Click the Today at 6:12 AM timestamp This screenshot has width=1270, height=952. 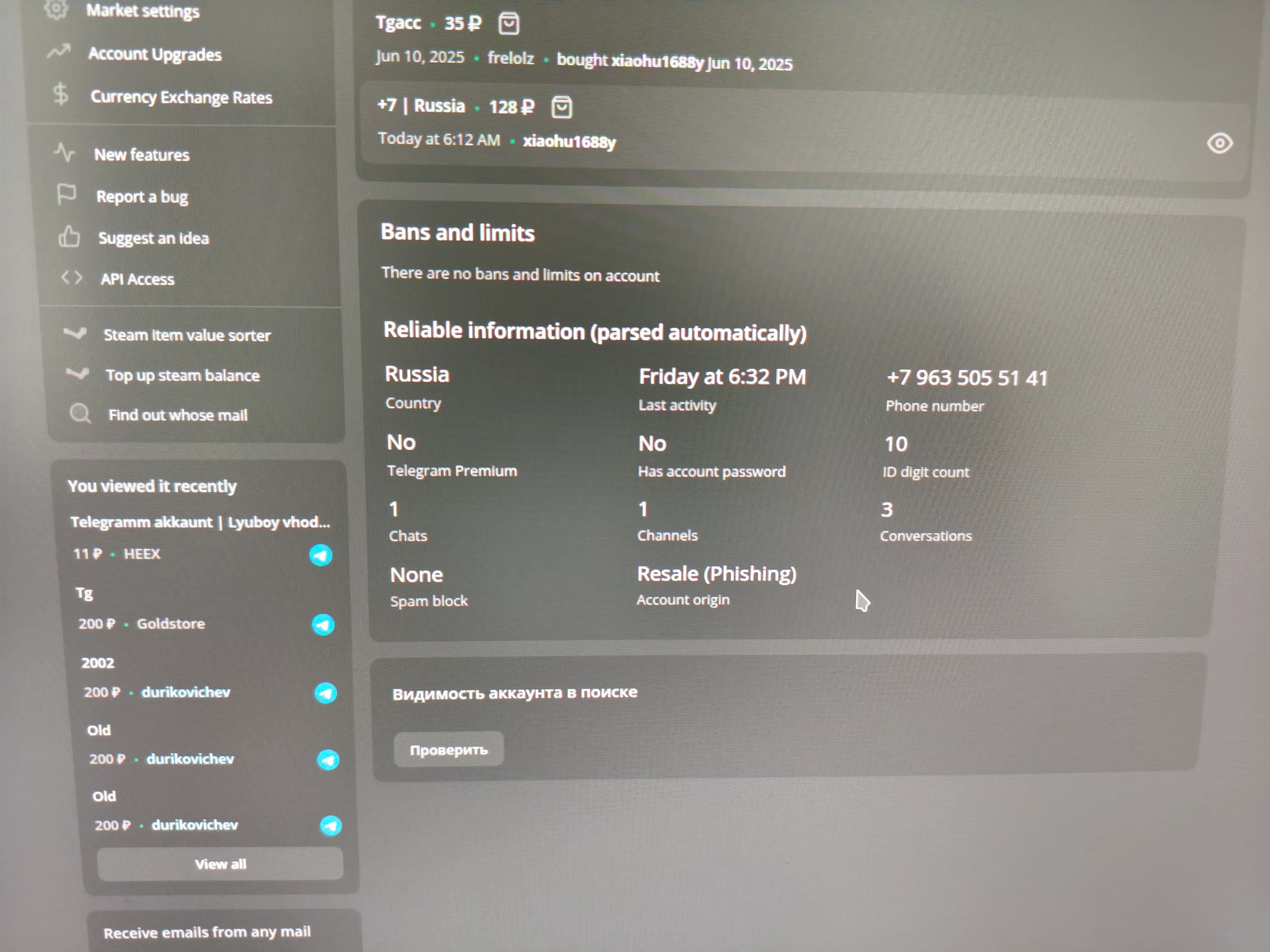pyautogui.click(x=439, y=139)
